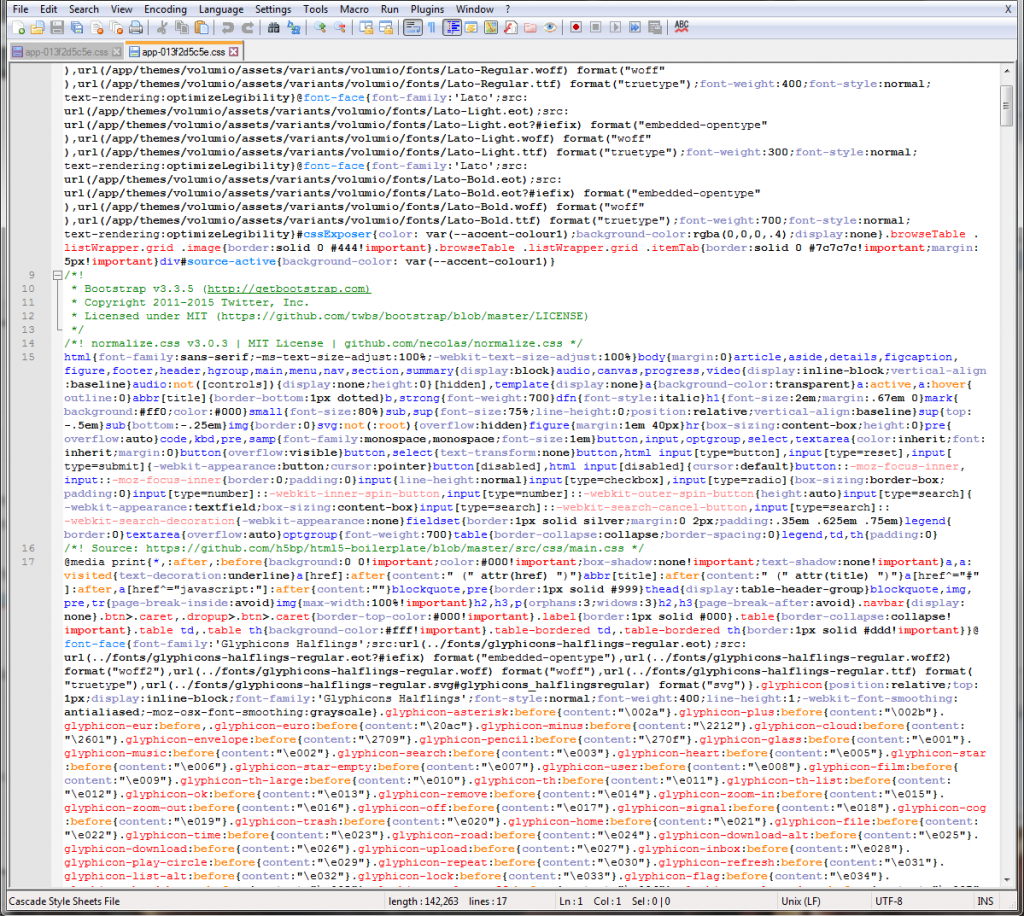Toggle Show All Characters pilcrow icon

tap(432, 27)
